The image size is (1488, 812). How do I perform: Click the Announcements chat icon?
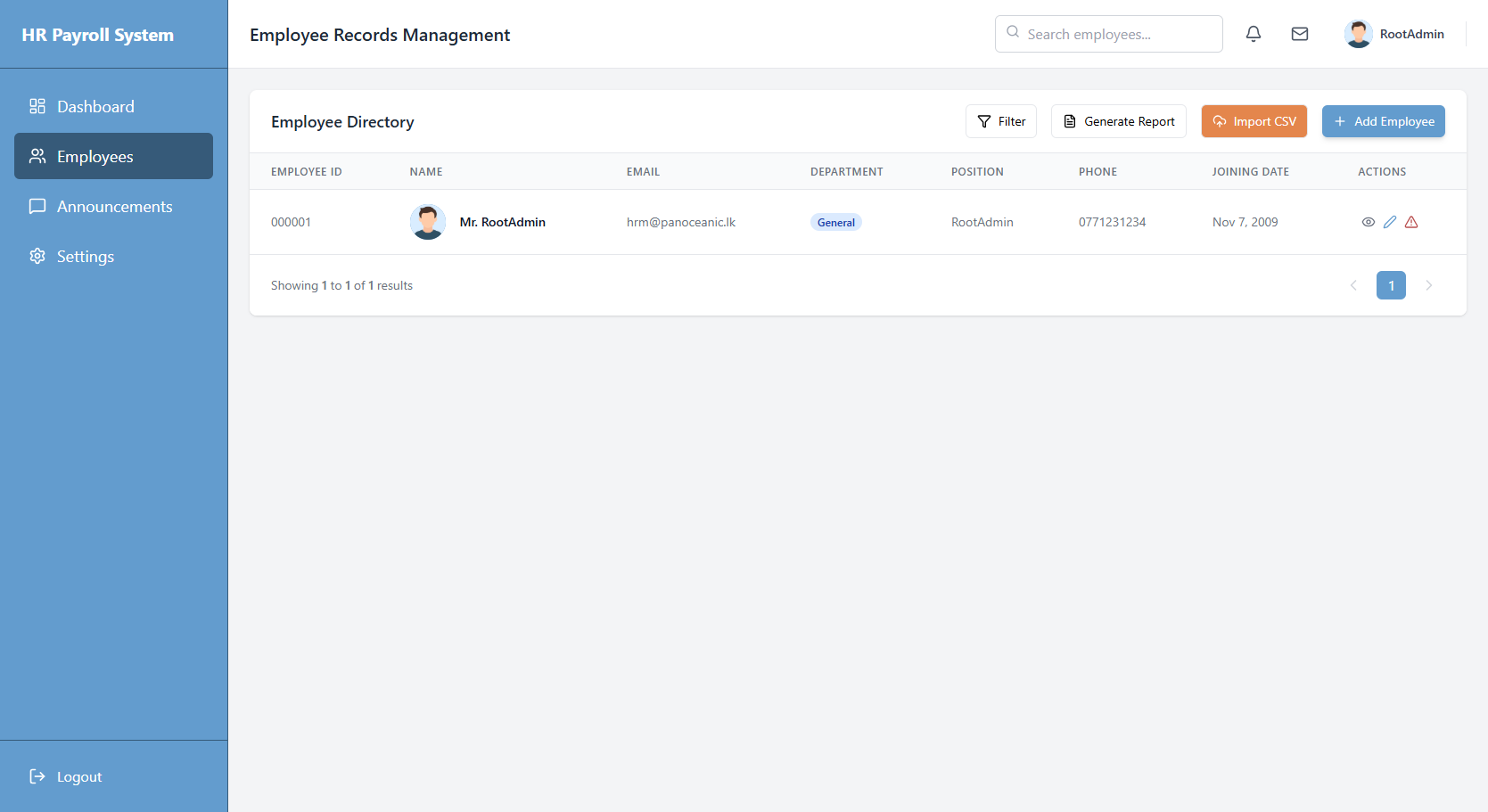pos(37,206)
